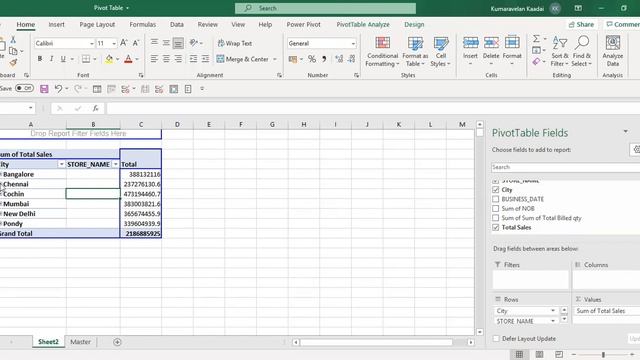Check the Sum of NOB field checkbox
Image resolution: width=640 pixels, height=360 pixels.
point(496,209)
